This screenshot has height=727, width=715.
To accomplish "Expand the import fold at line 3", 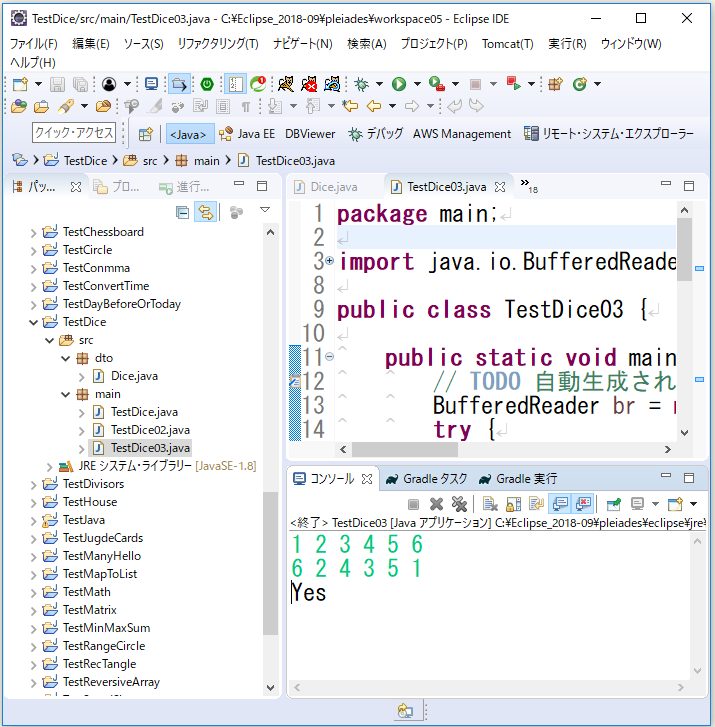I will [329, 261].
